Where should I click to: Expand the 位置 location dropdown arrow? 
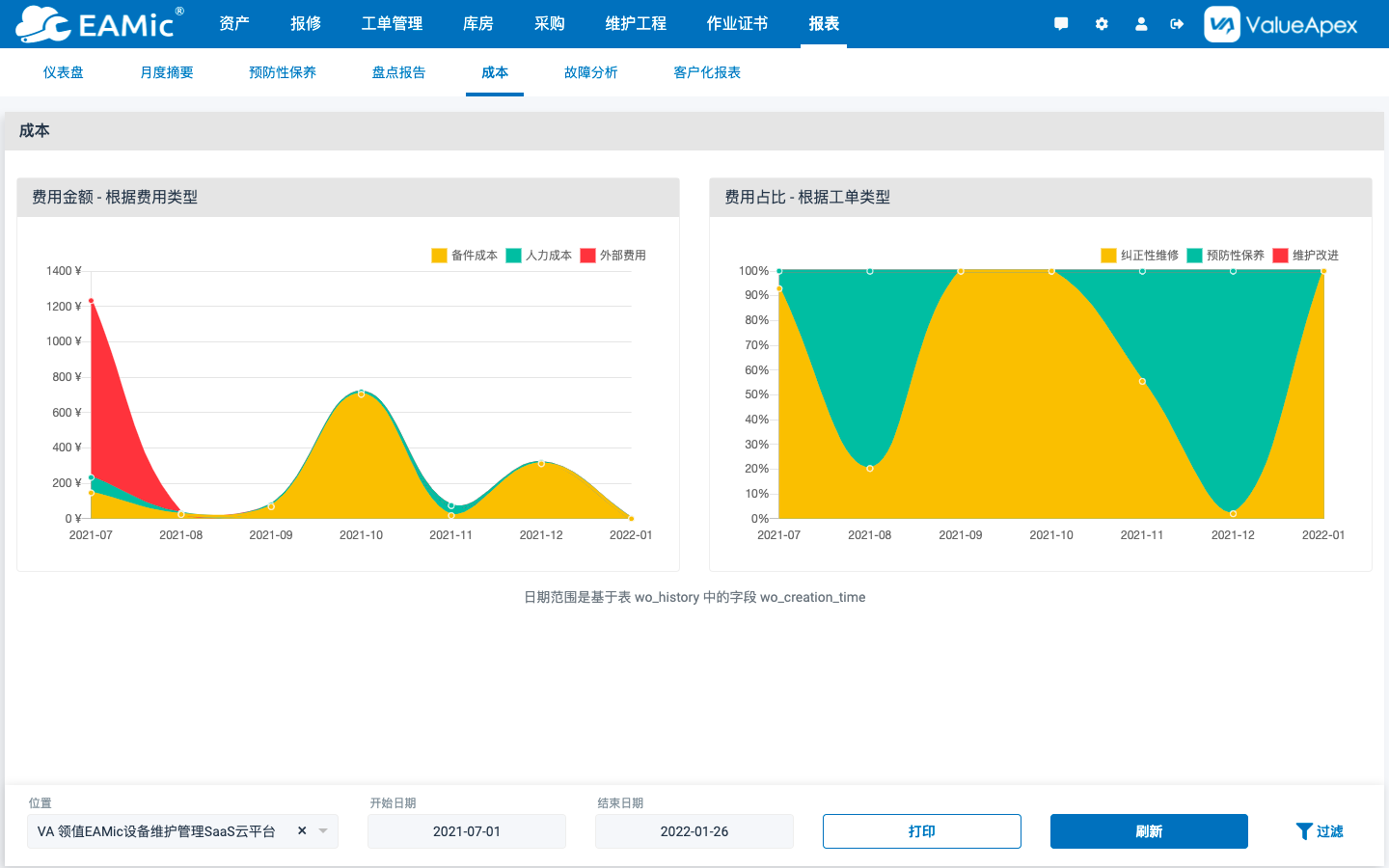(323, 831)
